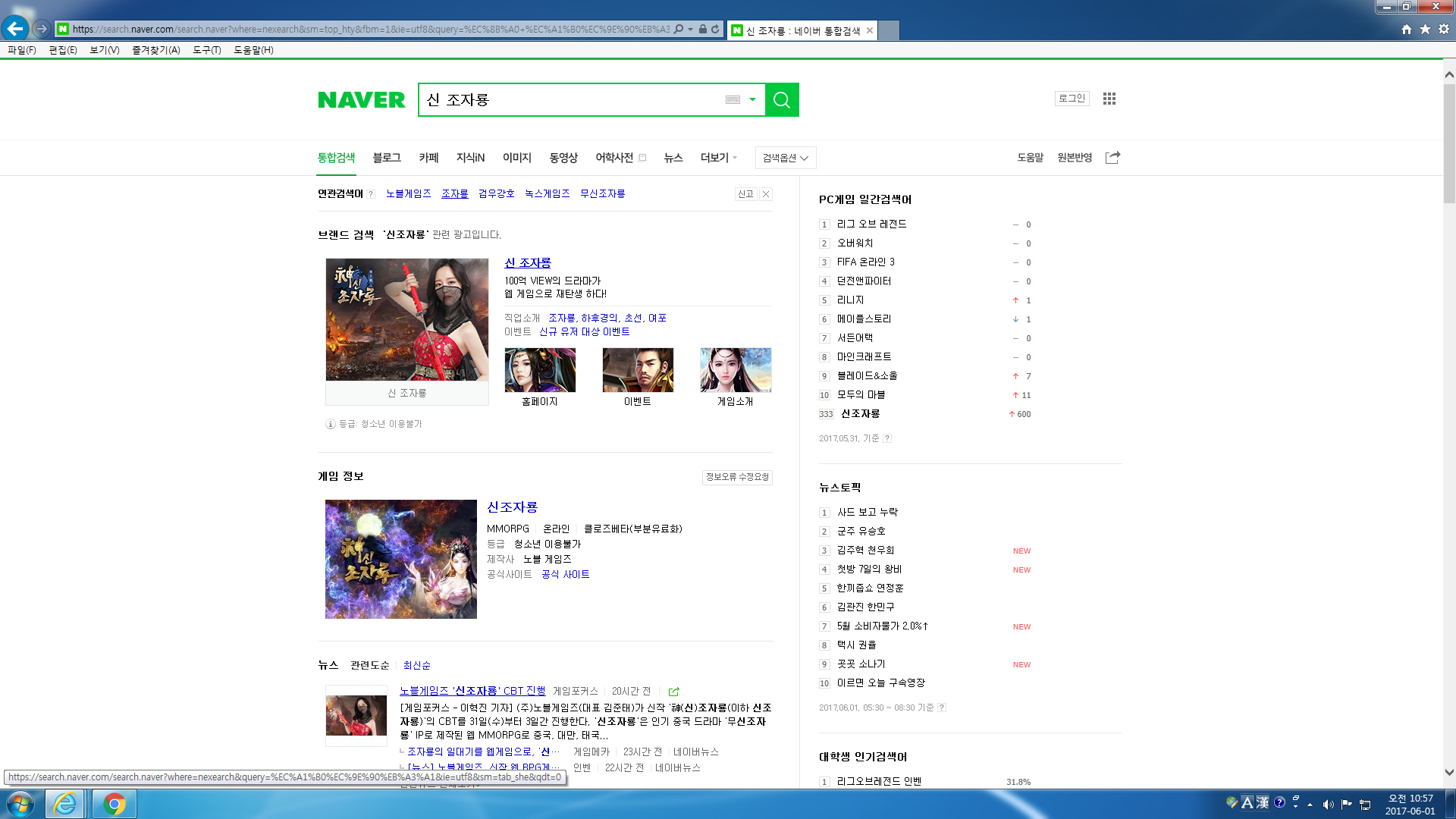Click the 게임 정보 game poster thumbnail
Image resolution: width=1456 pixels, height=819 pixels.
pyautogui.click(x=401, y=559)
